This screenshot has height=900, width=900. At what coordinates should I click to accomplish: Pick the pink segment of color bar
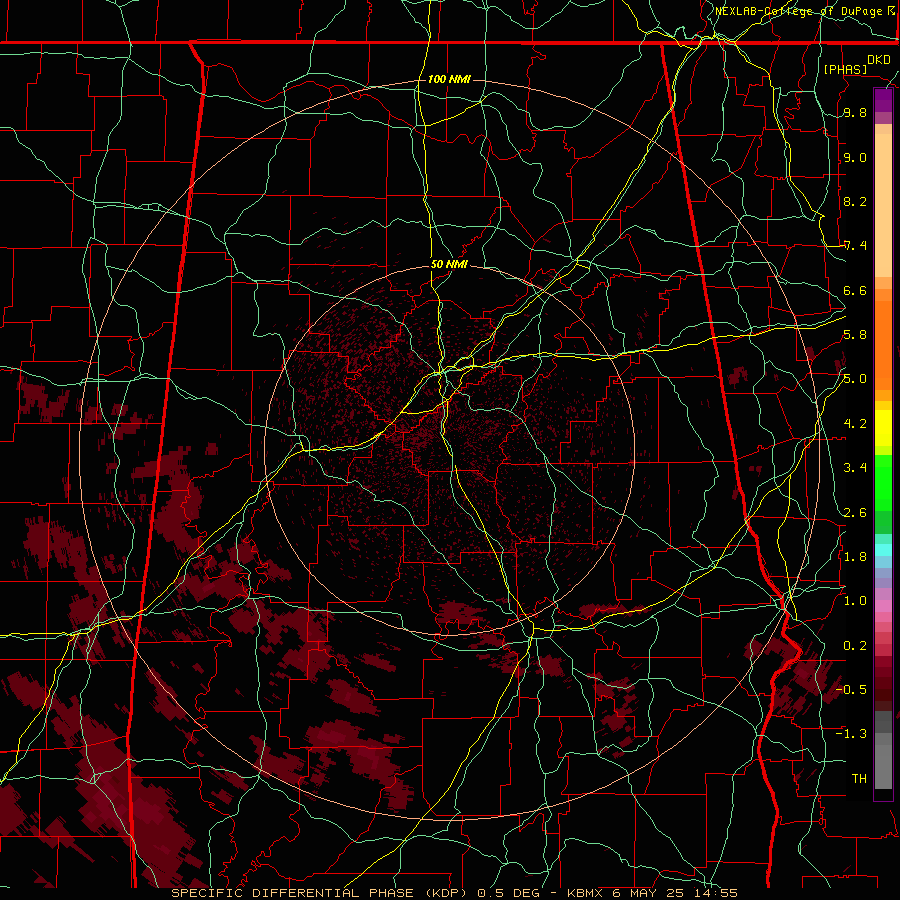pyautogui.click(x=883, y=606)
